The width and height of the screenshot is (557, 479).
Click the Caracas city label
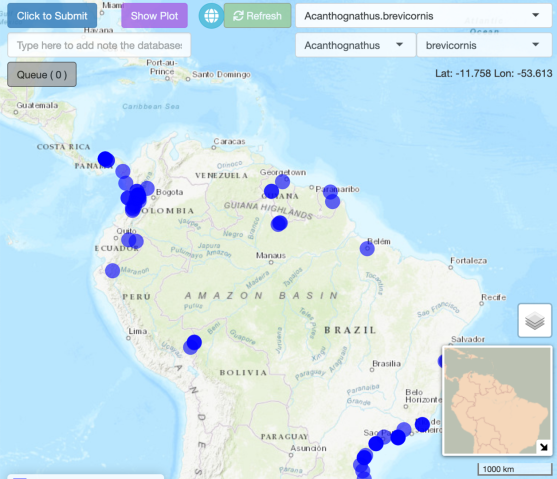pos(229,141)
